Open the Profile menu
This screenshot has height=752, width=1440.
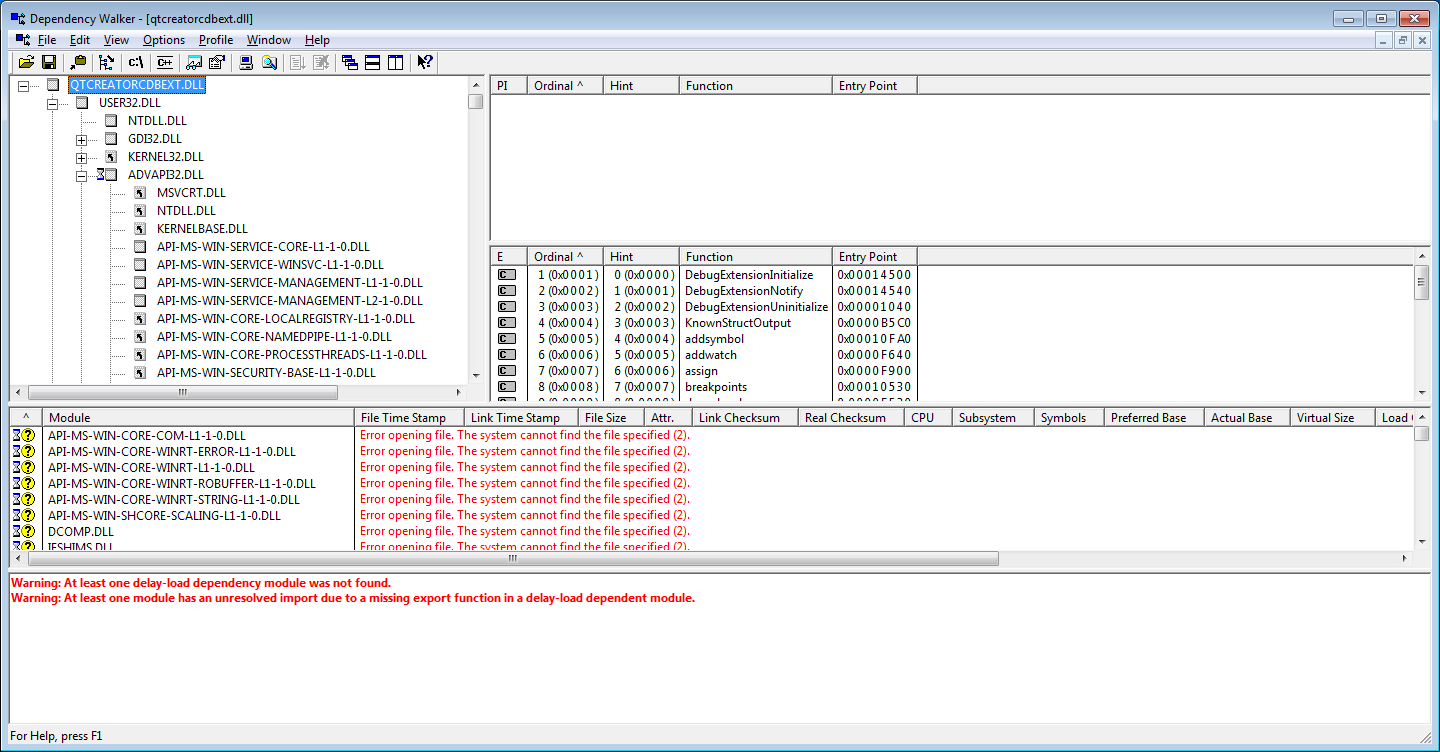216,40
